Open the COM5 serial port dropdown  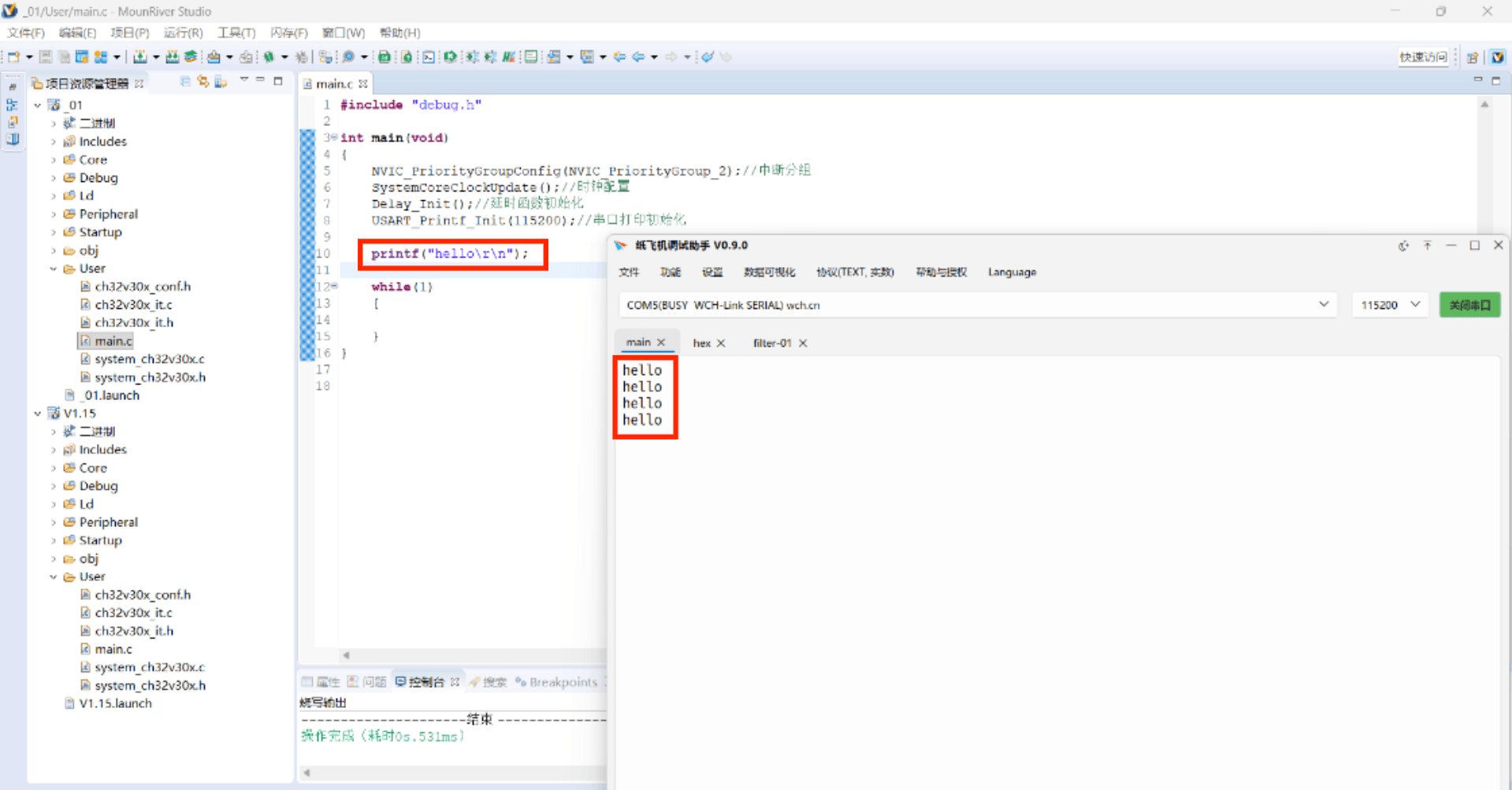(x=1324, y=305)
